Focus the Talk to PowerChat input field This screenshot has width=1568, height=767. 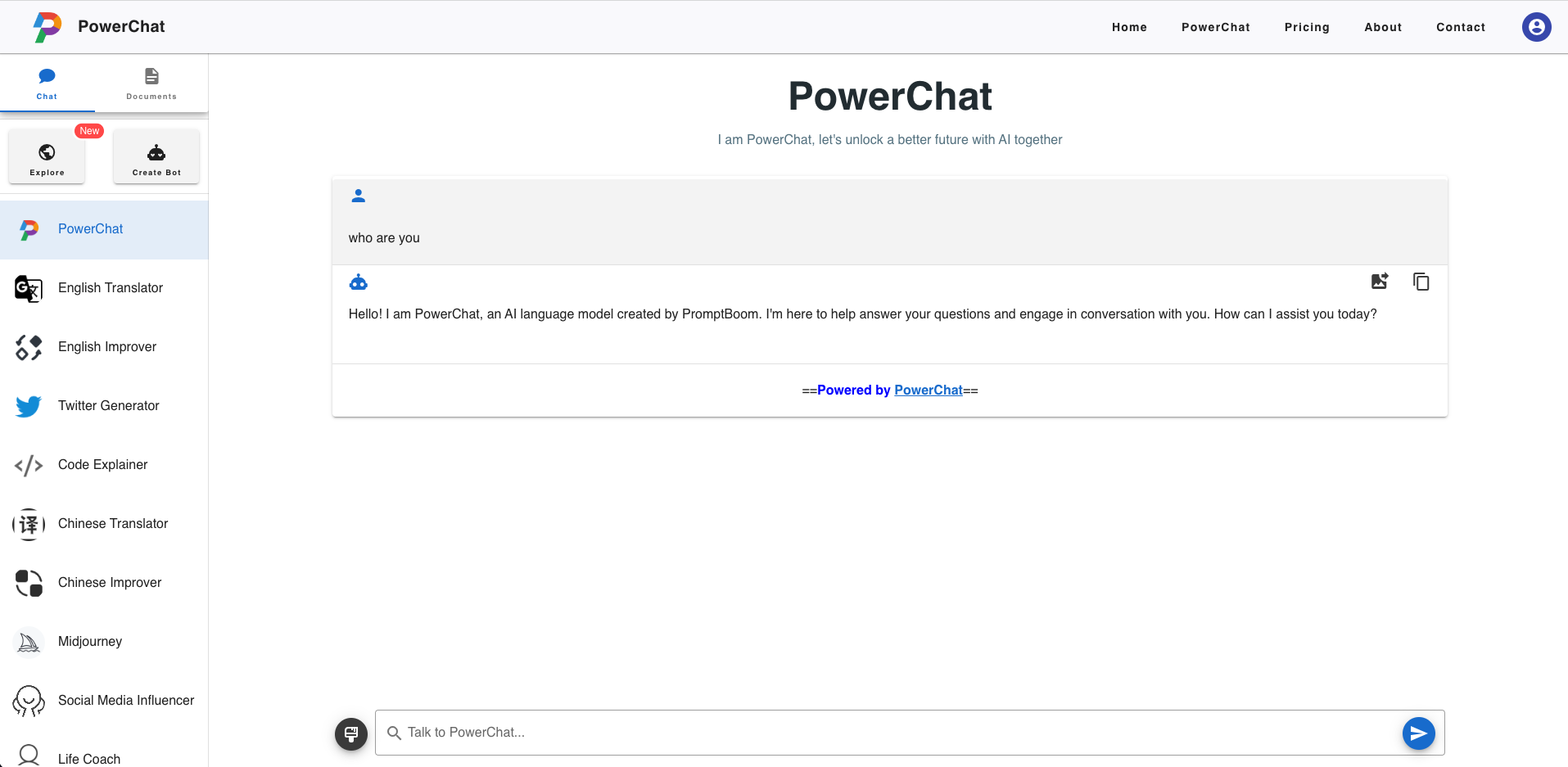[x=909, y=733]
